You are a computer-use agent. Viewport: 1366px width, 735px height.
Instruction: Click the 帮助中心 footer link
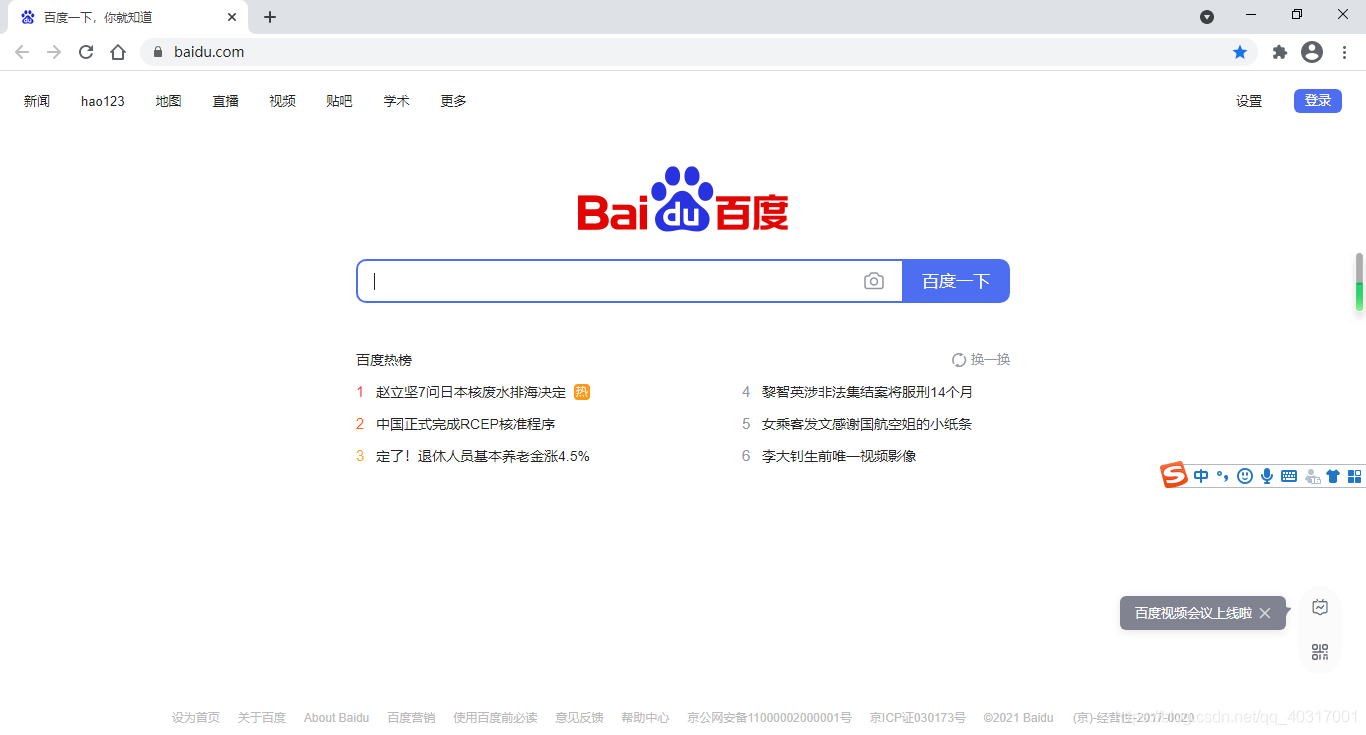pyautogui.click(x=645, y=718)
